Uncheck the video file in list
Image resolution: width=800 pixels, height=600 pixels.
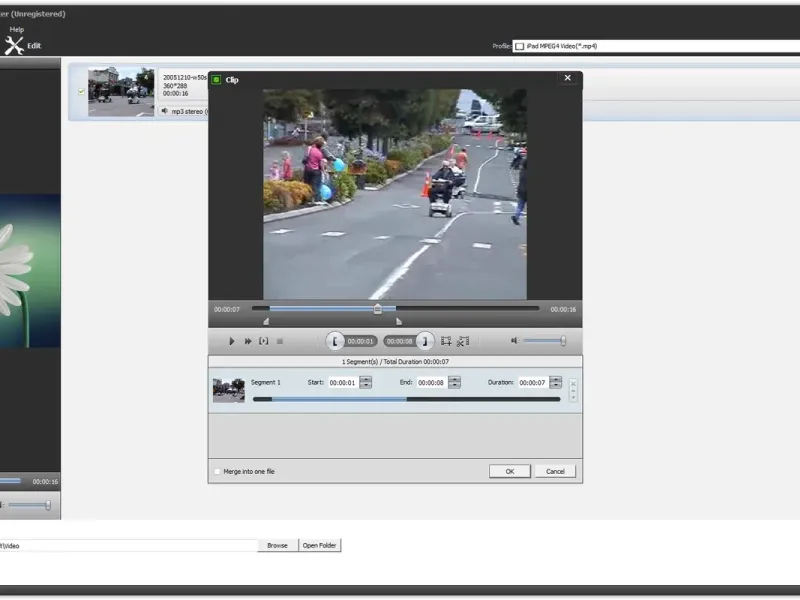[x=81, y=92]
